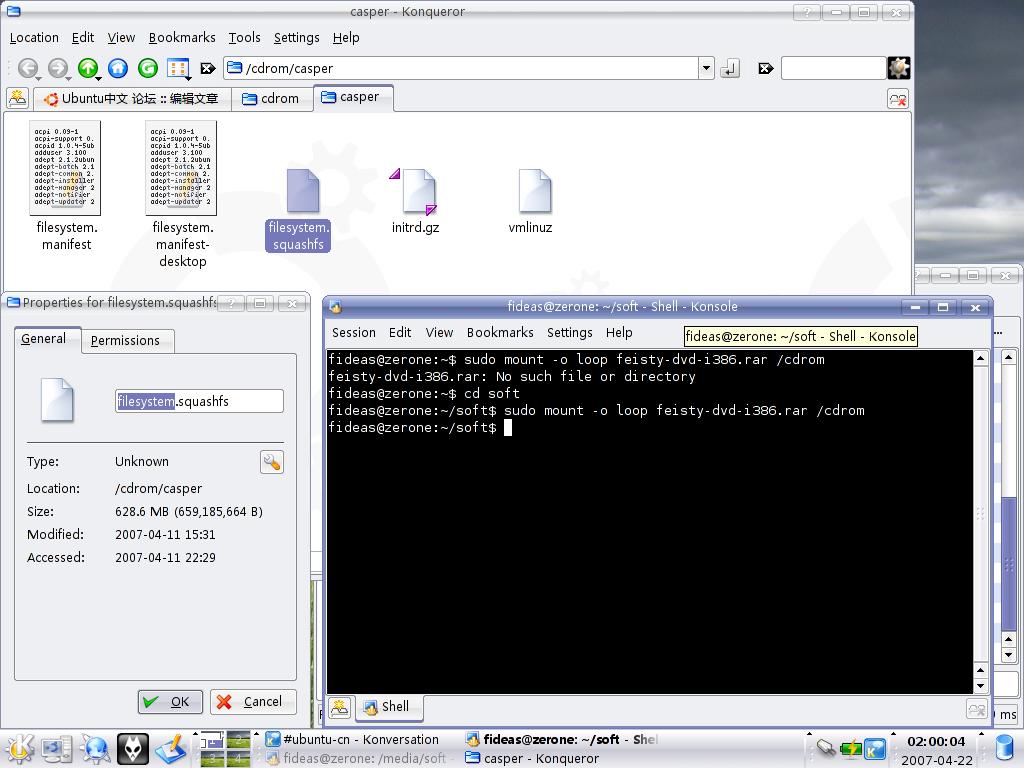Switch to fideas@zerone: /media/soft taskbar entry
This screenshot has width=1024, height=768.
[357, 759]
